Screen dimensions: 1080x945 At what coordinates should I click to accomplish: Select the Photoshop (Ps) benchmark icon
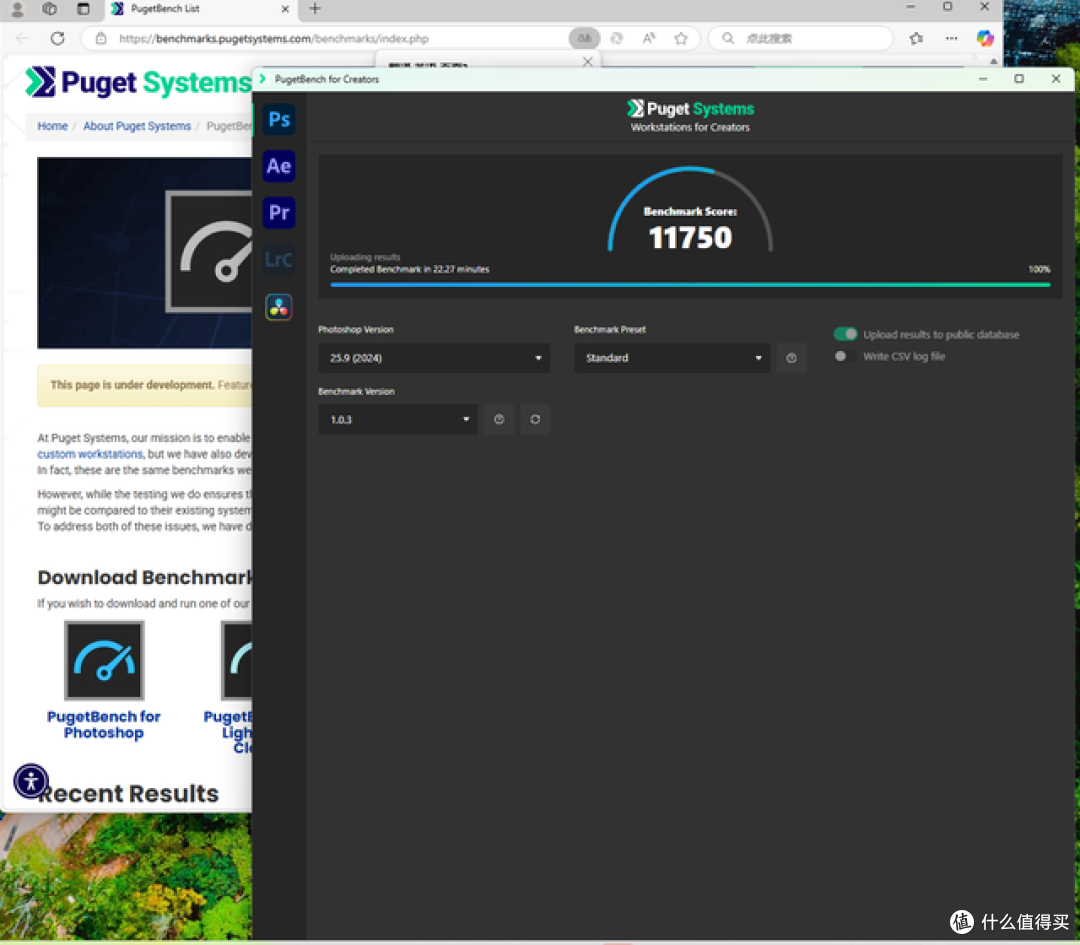[279, 120]
